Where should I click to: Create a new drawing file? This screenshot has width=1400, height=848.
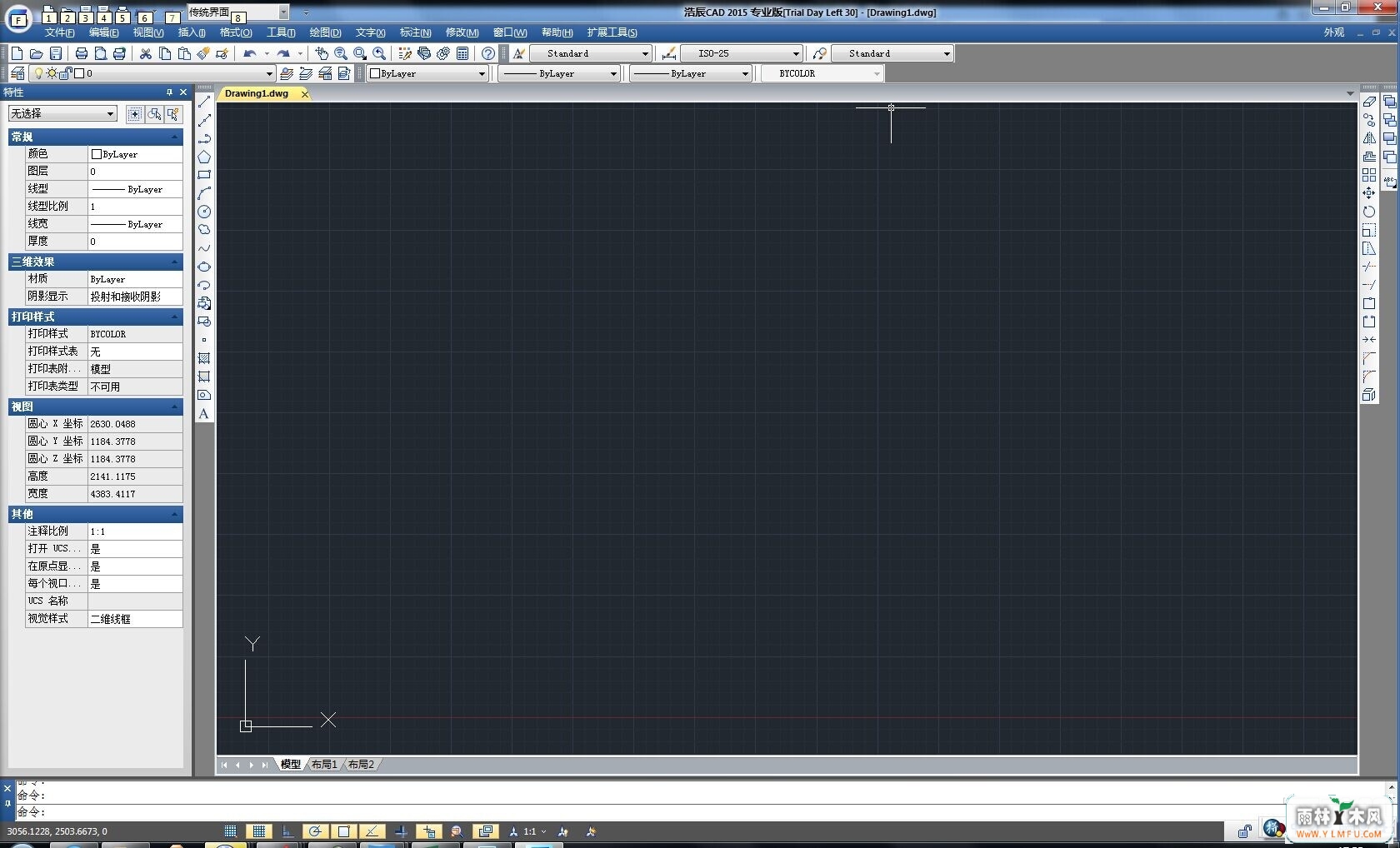pos(17,53)
